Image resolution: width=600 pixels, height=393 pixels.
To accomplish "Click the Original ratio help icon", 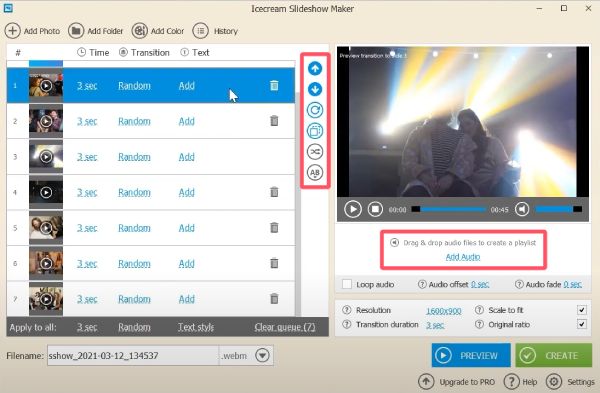I will (479, 325).
